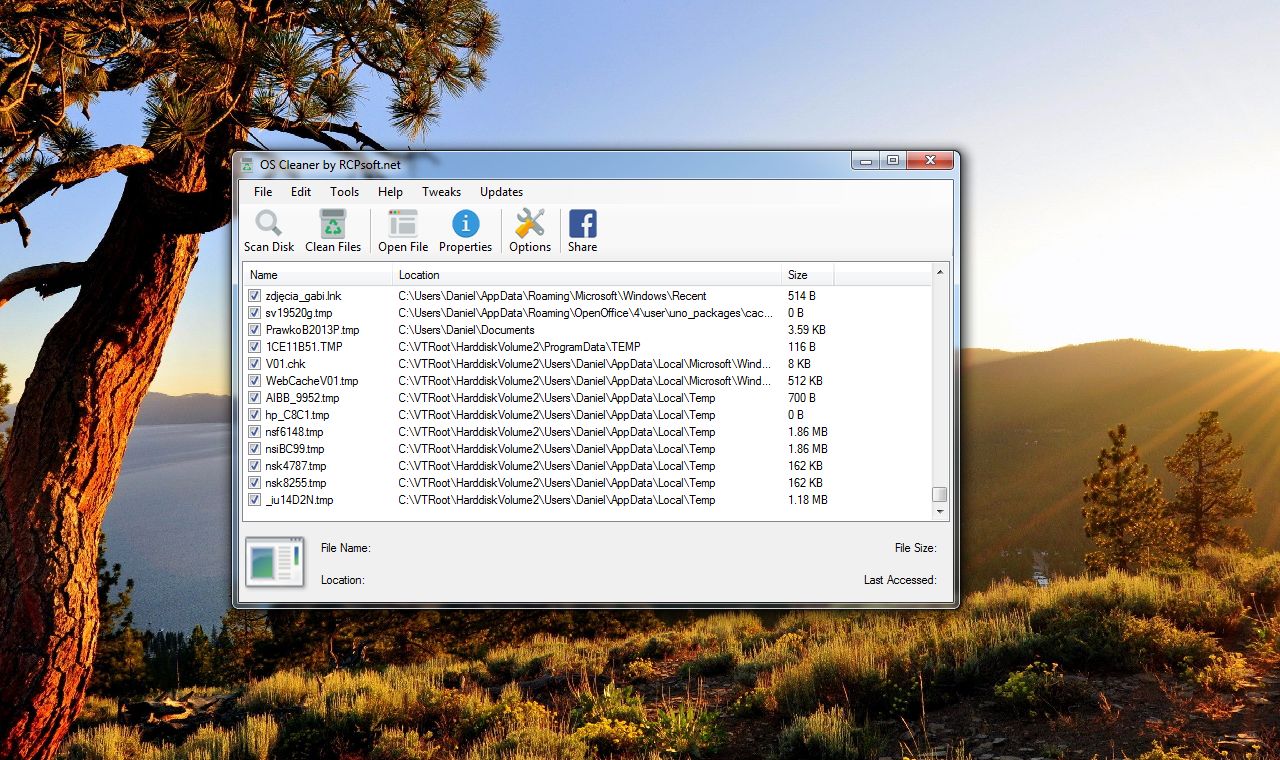Uncheck the zdjęcia_gabi.lnk file
This screenshot has width=1280, height=760.
[x=254, y=296]
